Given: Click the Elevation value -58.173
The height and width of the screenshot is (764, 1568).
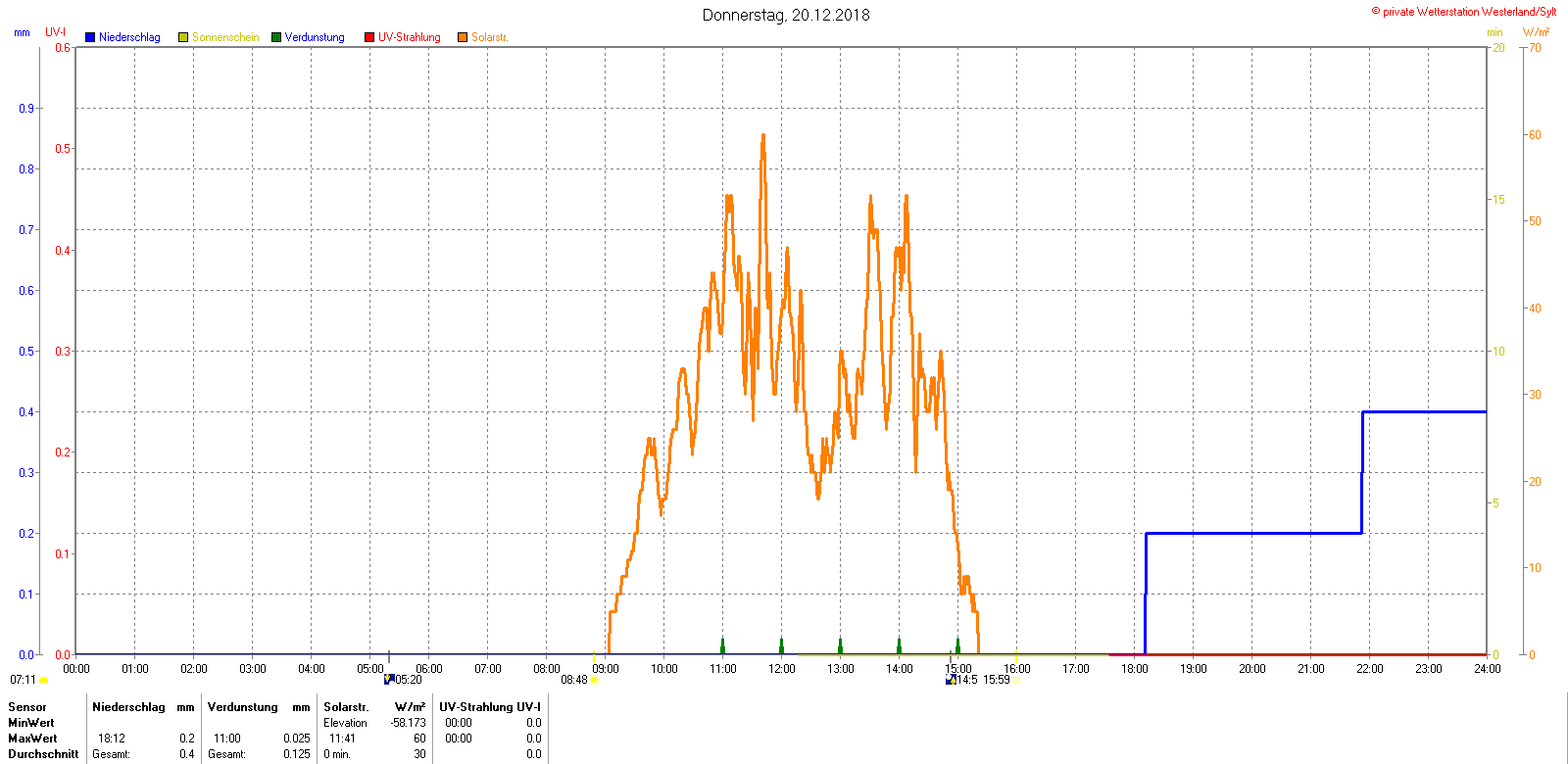Looking at the screenshot, I should pos(409,723).
